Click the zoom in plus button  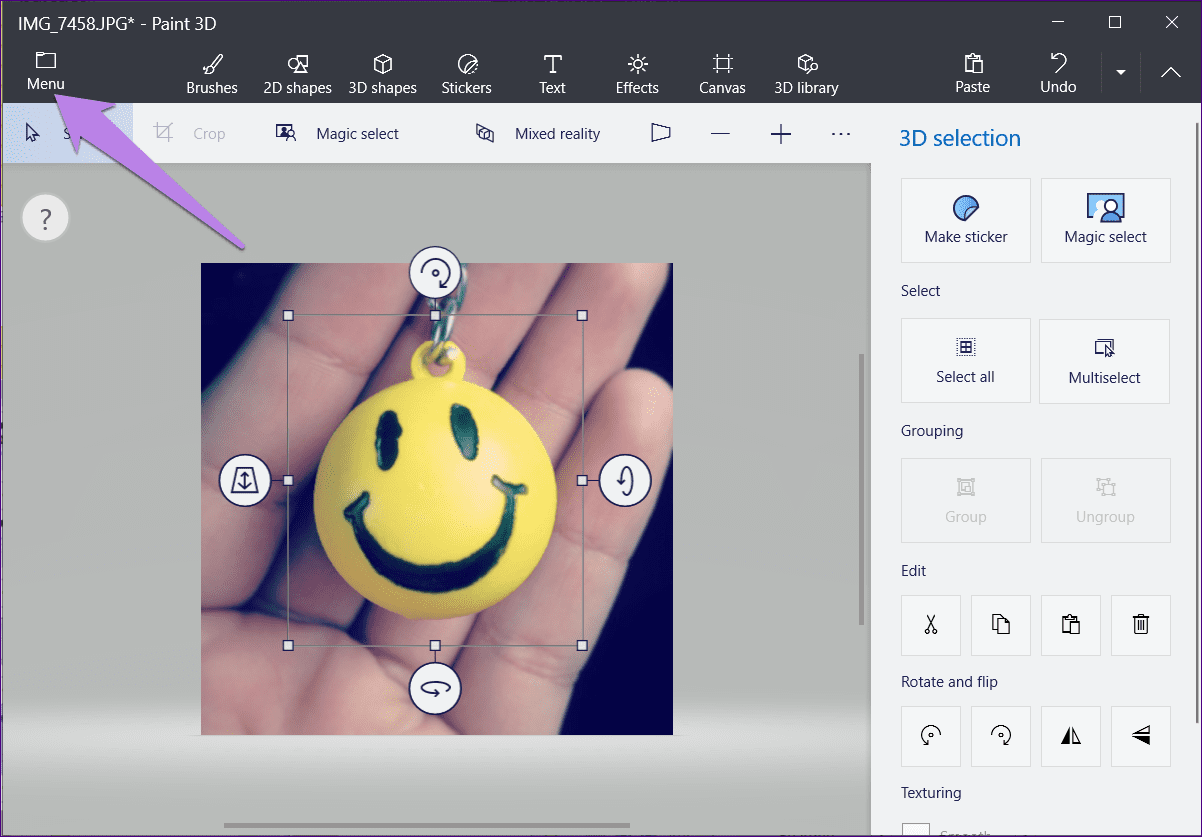(x=781, y=133)
